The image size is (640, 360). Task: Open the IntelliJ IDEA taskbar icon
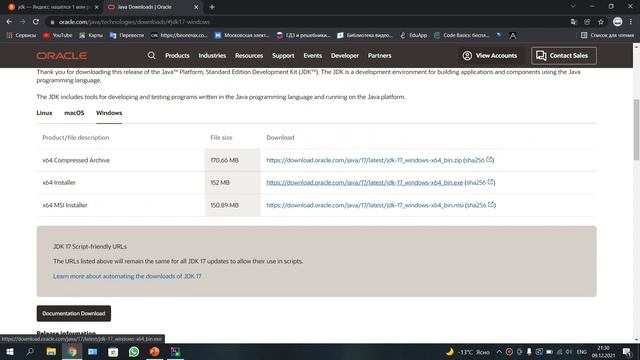pos(175,352)
